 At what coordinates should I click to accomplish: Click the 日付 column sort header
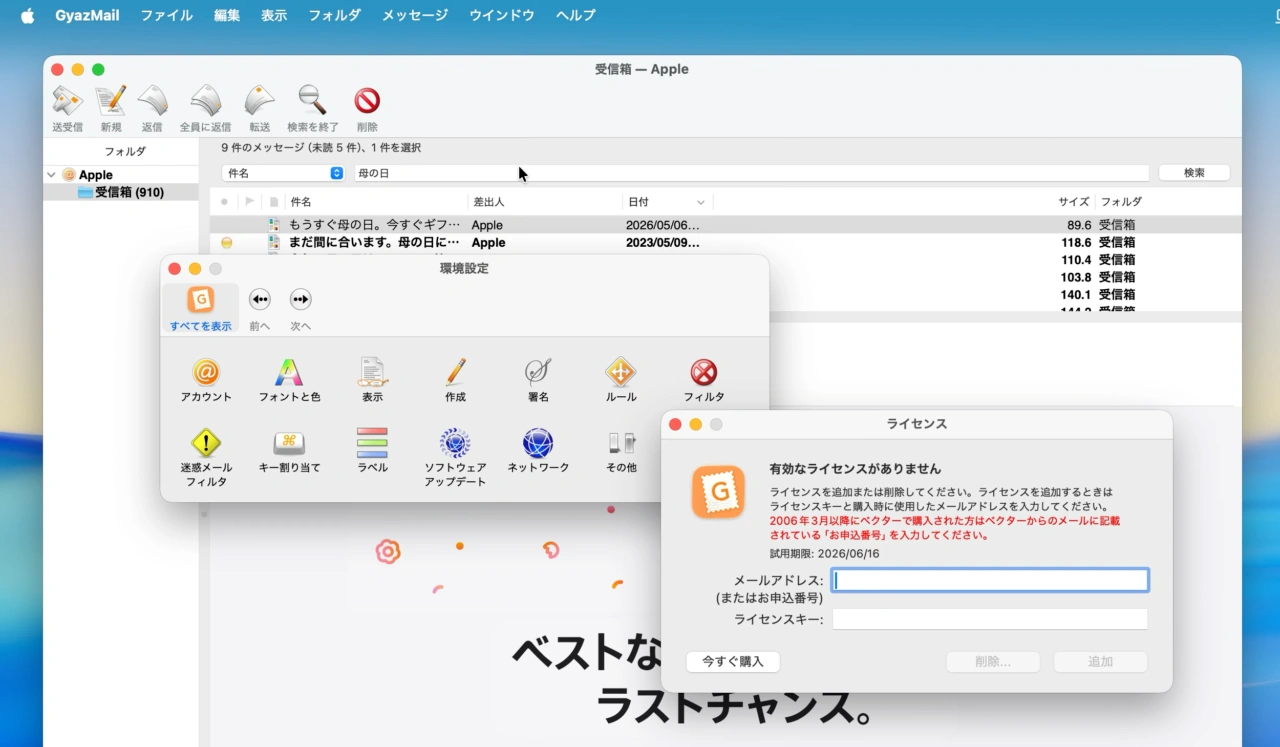(x=667, y=202)
